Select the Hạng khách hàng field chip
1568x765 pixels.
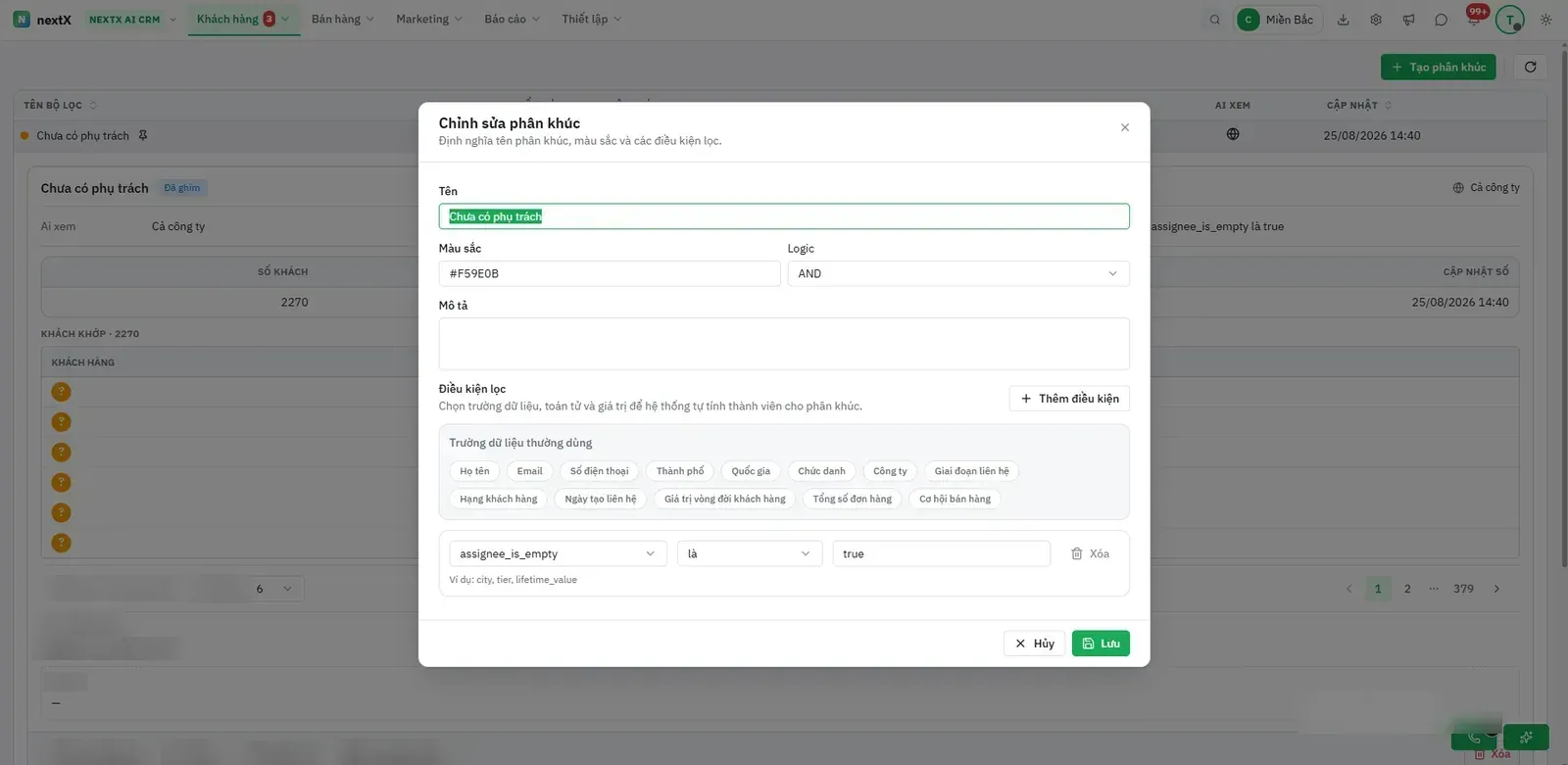click(x=498, y=499)
